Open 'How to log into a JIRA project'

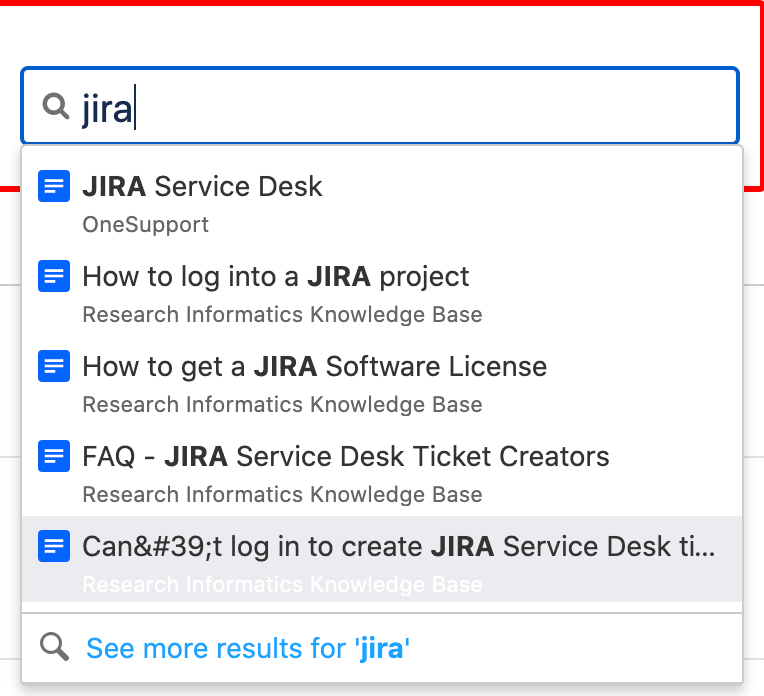pos(276,277)
